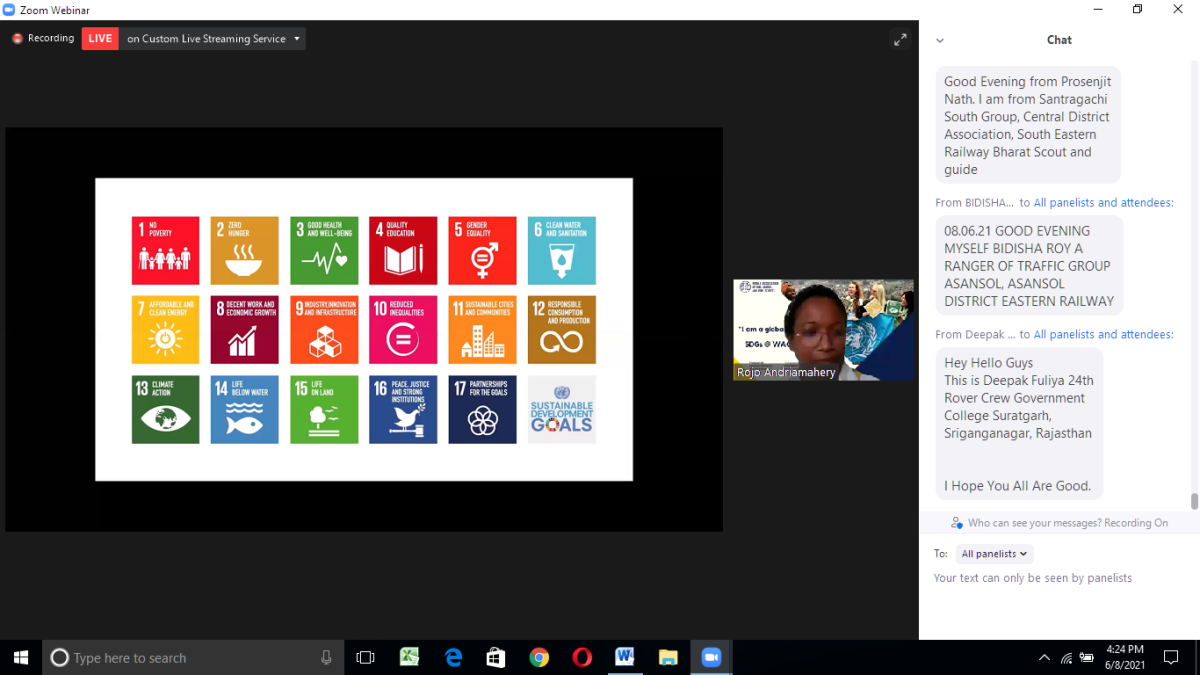Open Microsoft Word from the taskbar
The image size is (1200, 675).
coord(625,657)
